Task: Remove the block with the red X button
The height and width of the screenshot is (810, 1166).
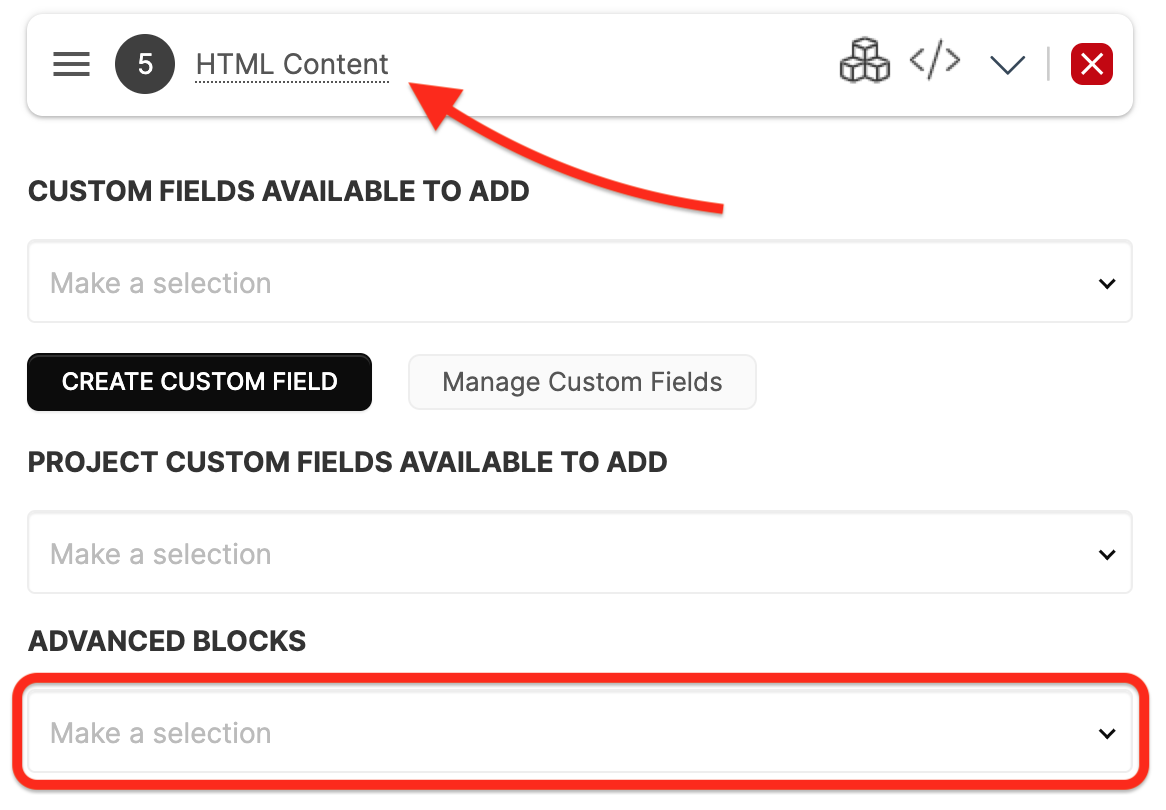Action: pos(1092,64)
